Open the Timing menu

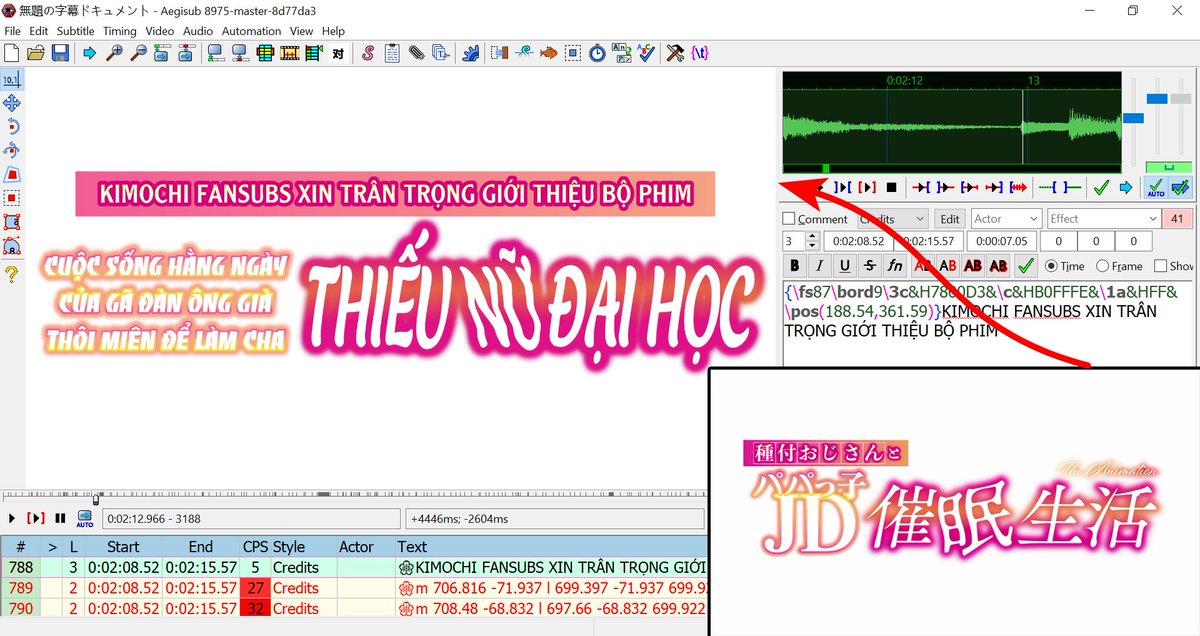(x=120, y=31)
